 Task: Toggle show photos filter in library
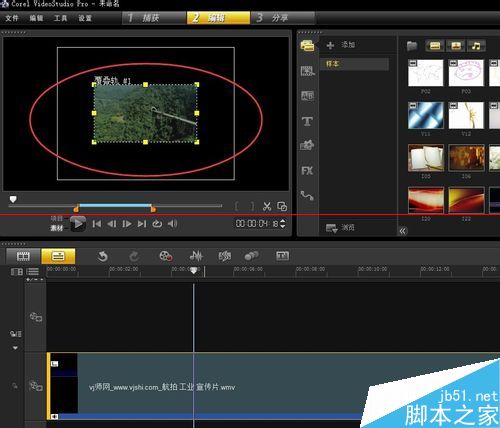click(x=456, y=46)
